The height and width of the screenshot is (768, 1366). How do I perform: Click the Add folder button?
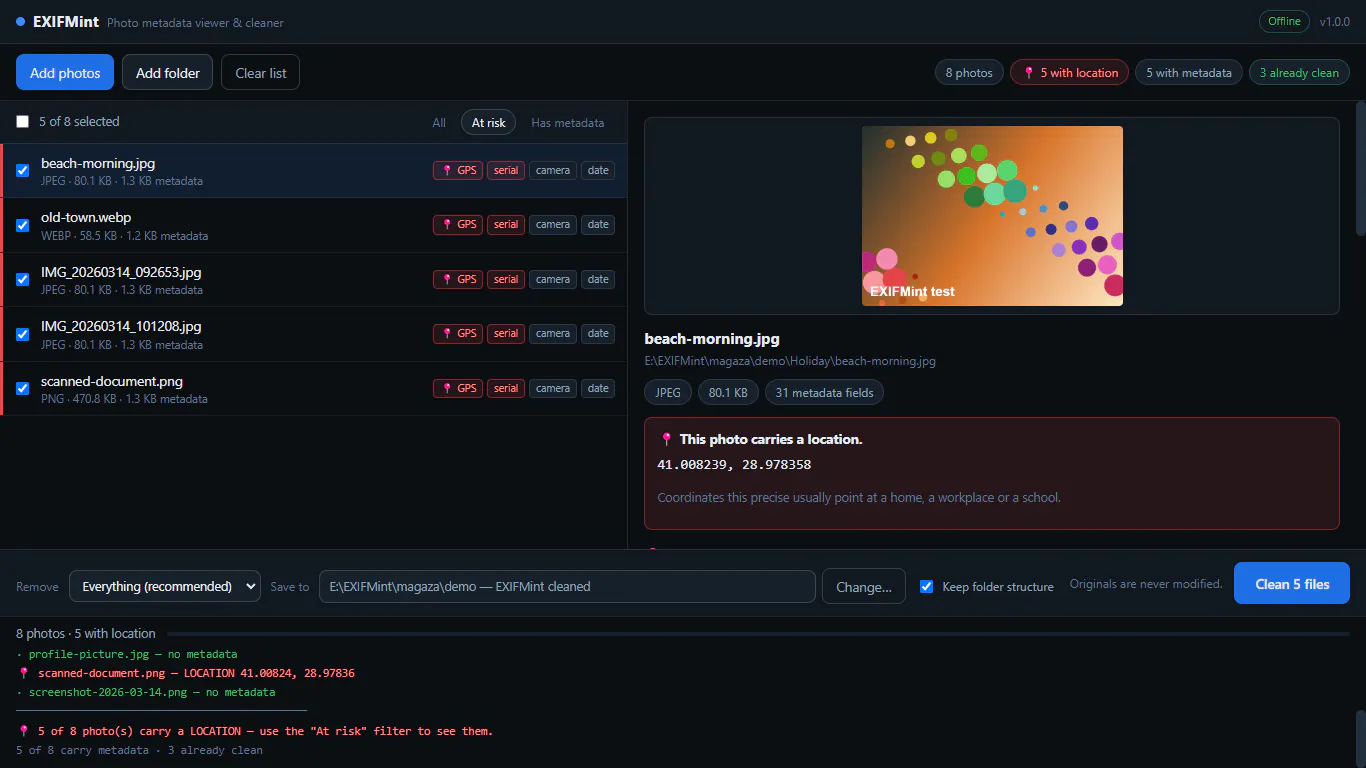coord(168,73)
